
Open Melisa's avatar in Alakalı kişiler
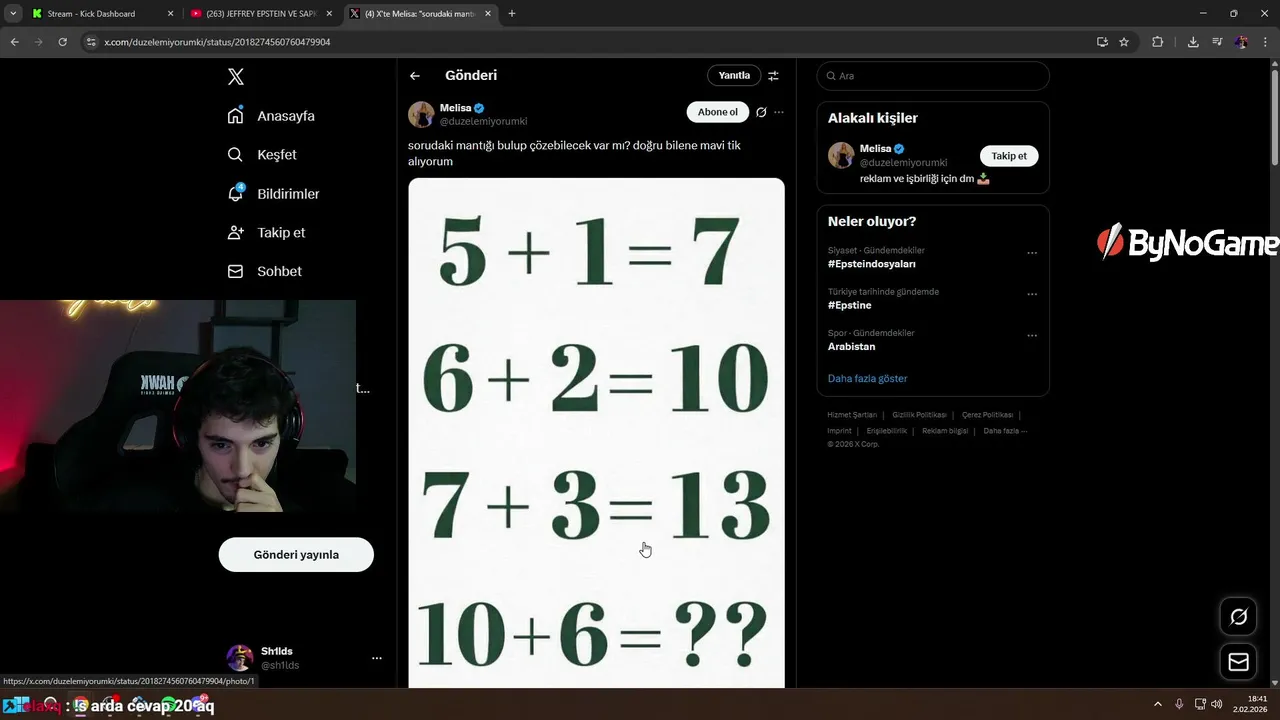[x=841, y=155]
